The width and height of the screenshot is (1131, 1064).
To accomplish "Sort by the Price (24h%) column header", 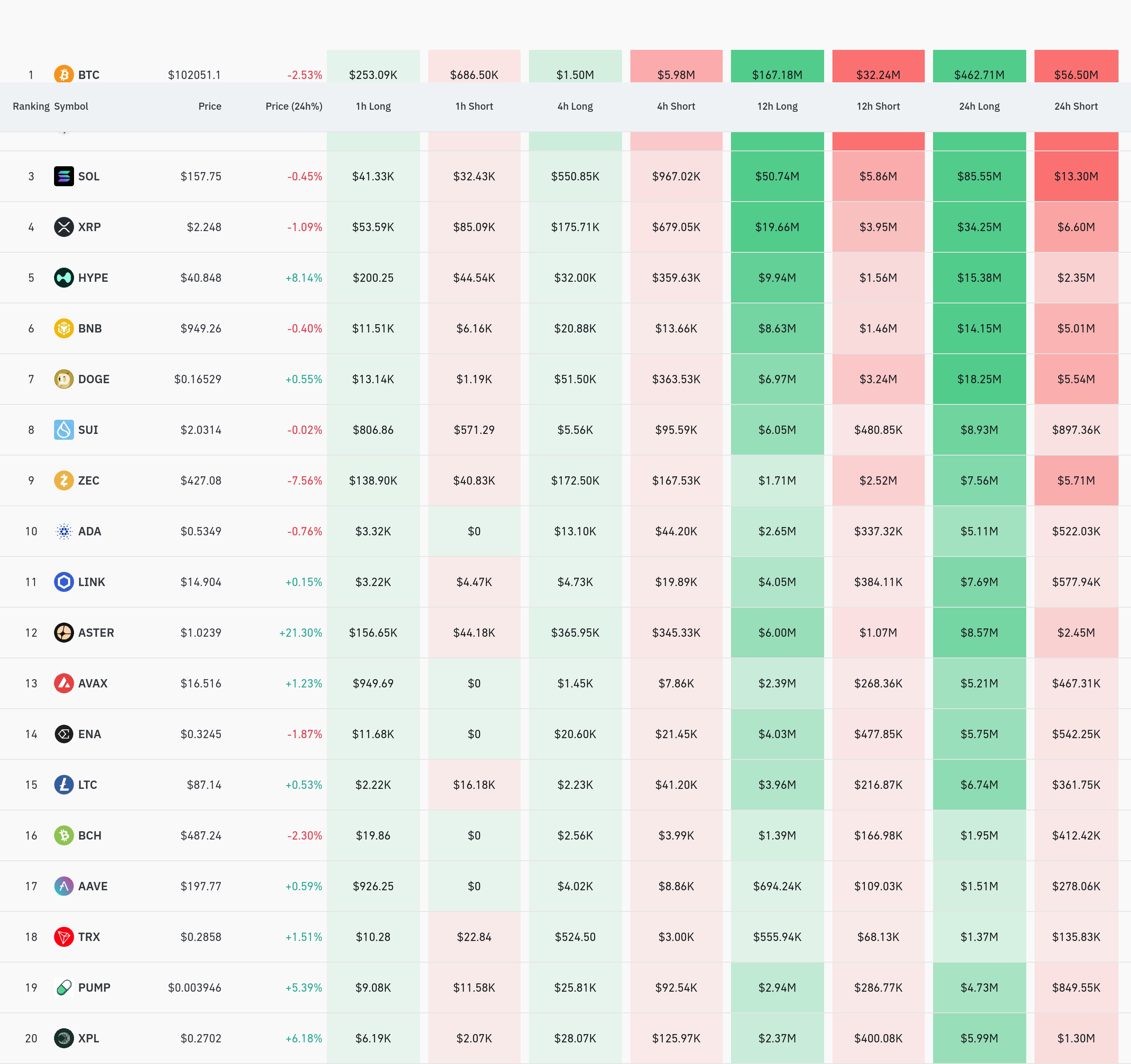I will point(294,106).
